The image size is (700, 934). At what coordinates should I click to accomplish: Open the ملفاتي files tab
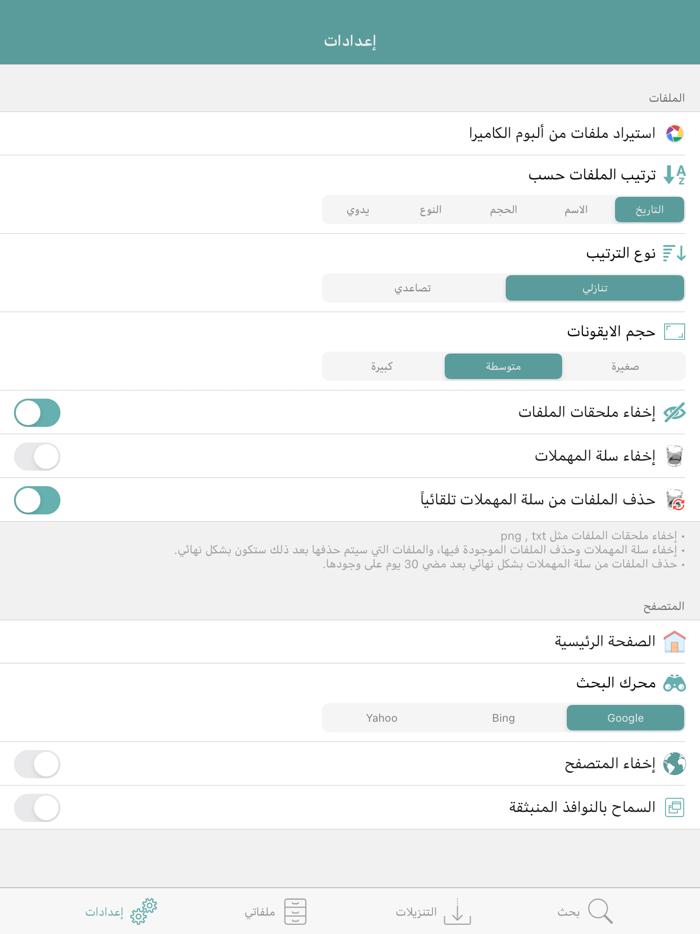(x=278, y=911)
